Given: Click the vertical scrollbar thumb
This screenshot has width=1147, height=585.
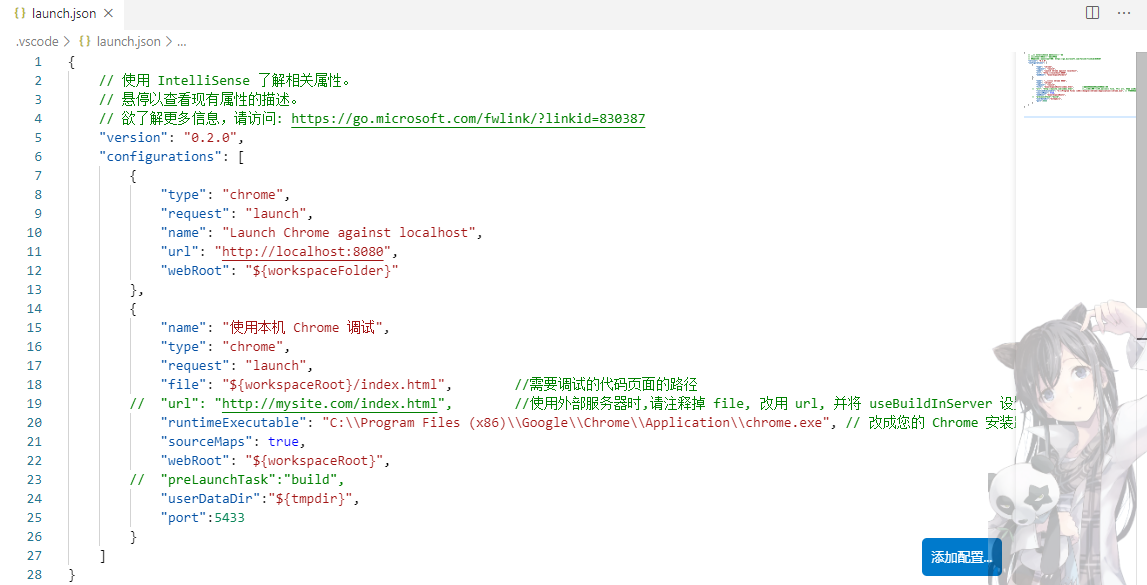Looking at the screenshot, I should click(x=1142, y=179).
